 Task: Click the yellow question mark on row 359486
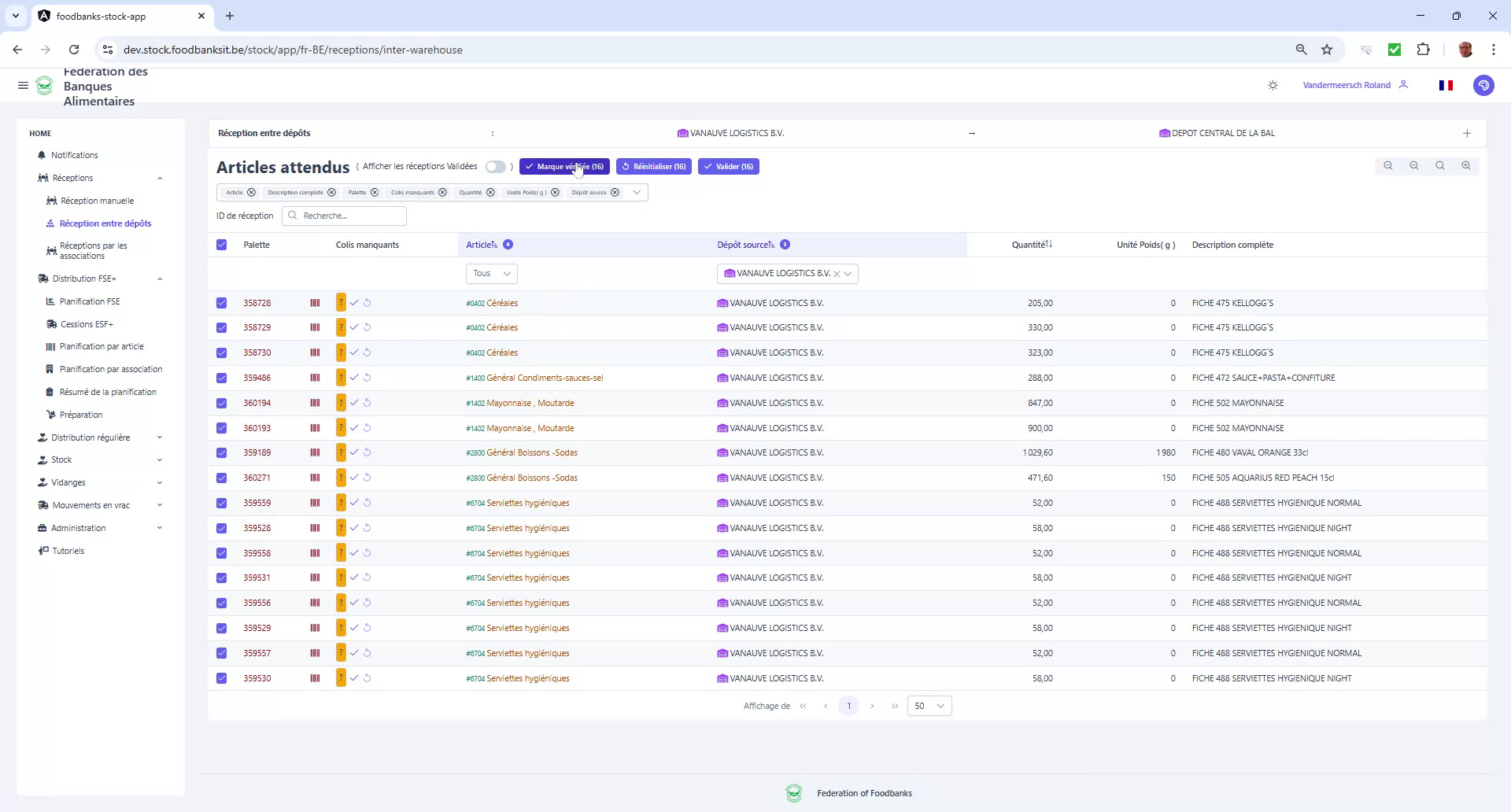[x=341, y=378]
